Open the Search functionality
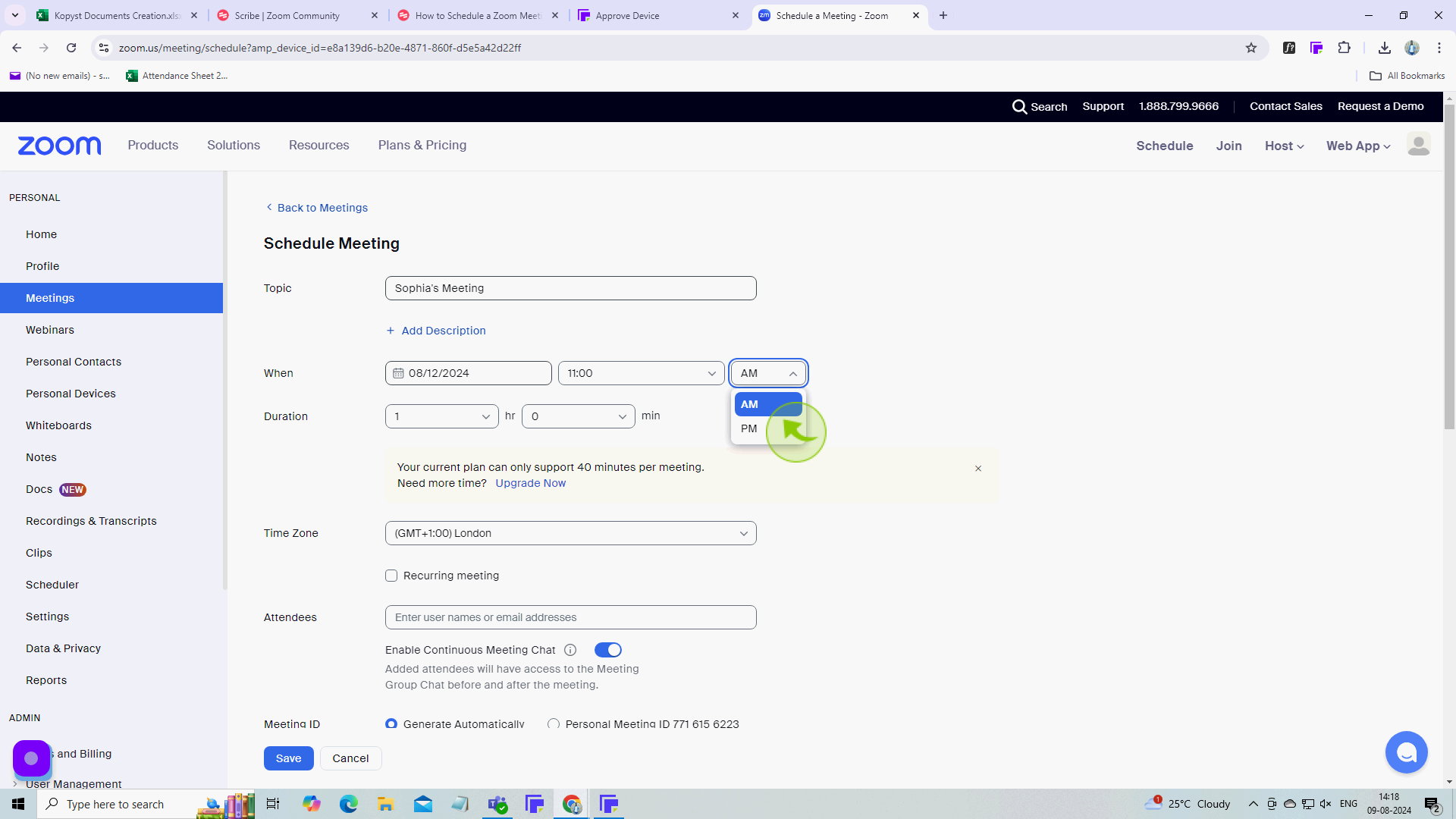 [x=1041, y=107]
